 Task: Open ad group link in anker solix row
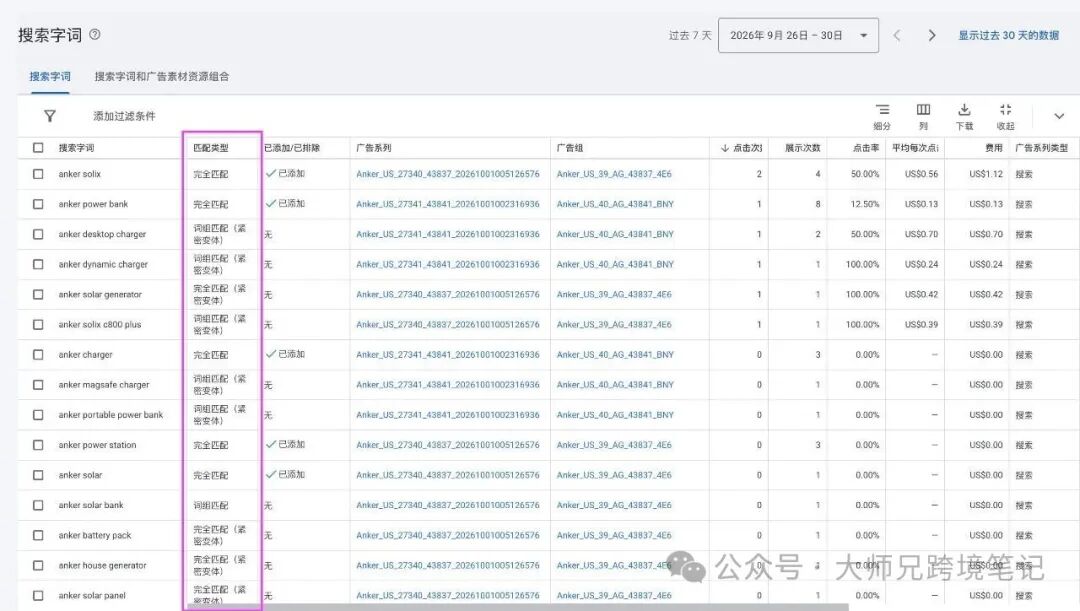[x=614, y=174]
